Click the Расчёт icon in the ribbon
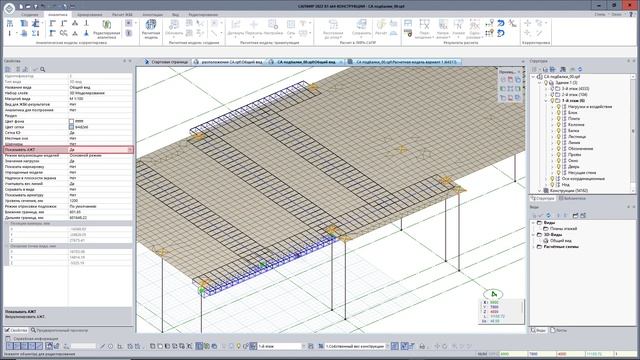The height and width of the screenshot is (360, 640). (x=381, y=27)
